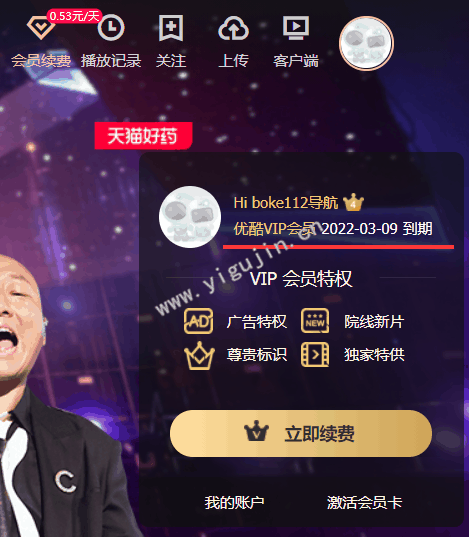Screen dimensions: 469x537
Task: Open the 我的账户 link
Action: [x=234, y=502]
